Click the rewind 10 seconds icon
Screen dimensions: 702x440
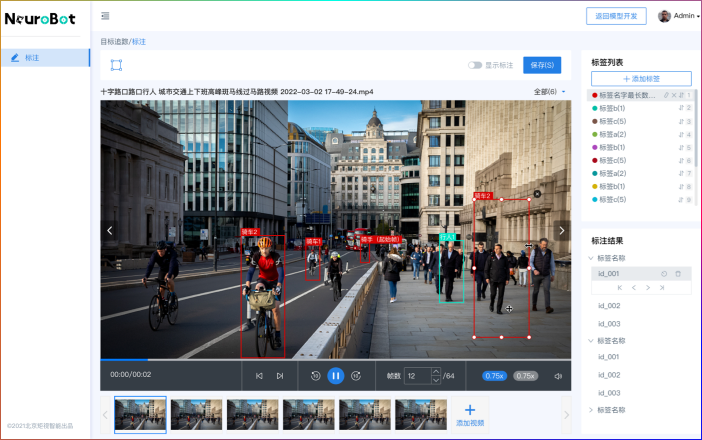click(315, 376)
